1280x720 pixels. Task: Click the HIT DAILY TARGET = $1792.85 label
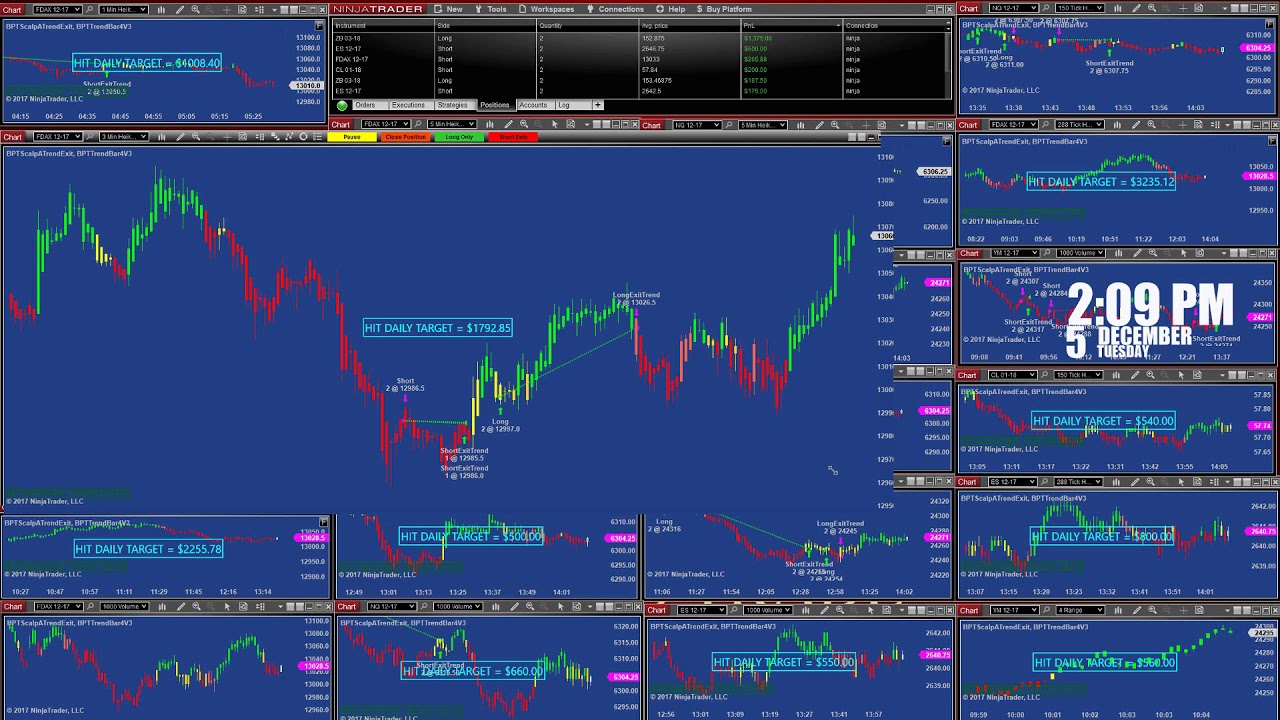[x=438, y=328]
